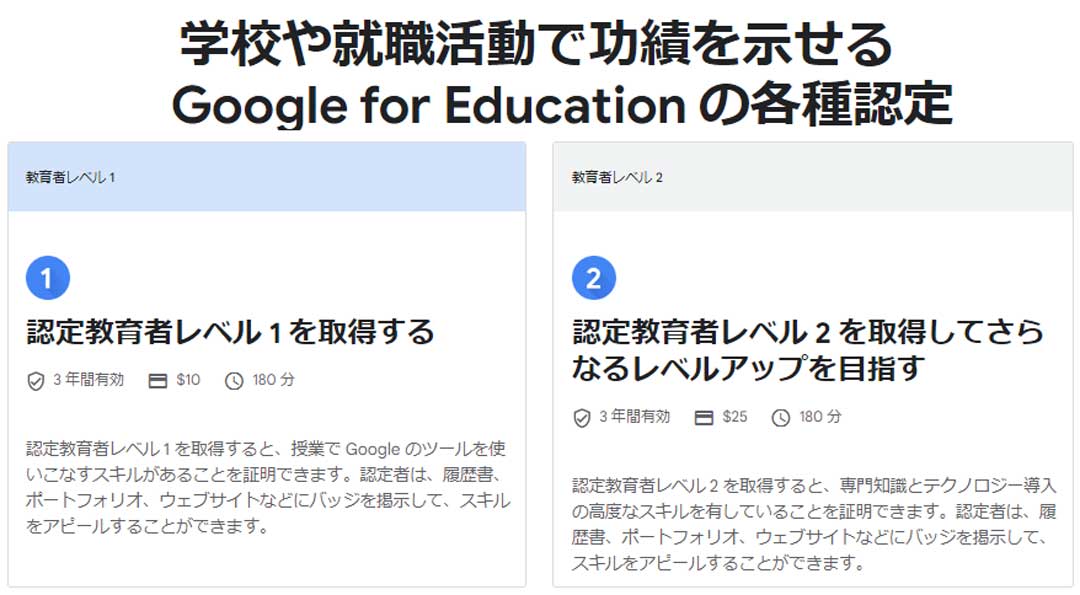The height and width of the screenshot is (595, 1080).
Task: Click 180 分 duration in Level 1 card
Action: tap(273, 379)
